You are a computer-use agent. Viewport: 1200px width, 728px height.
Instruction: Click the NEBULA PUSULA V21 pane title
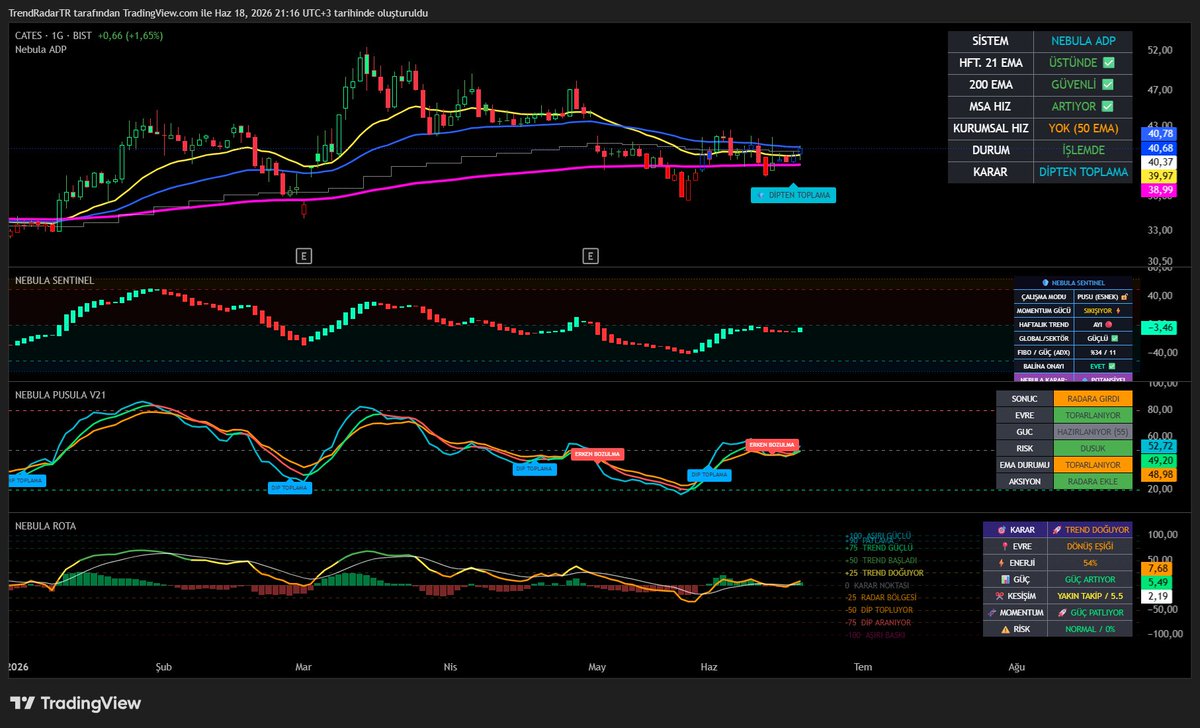click(60, 394)
